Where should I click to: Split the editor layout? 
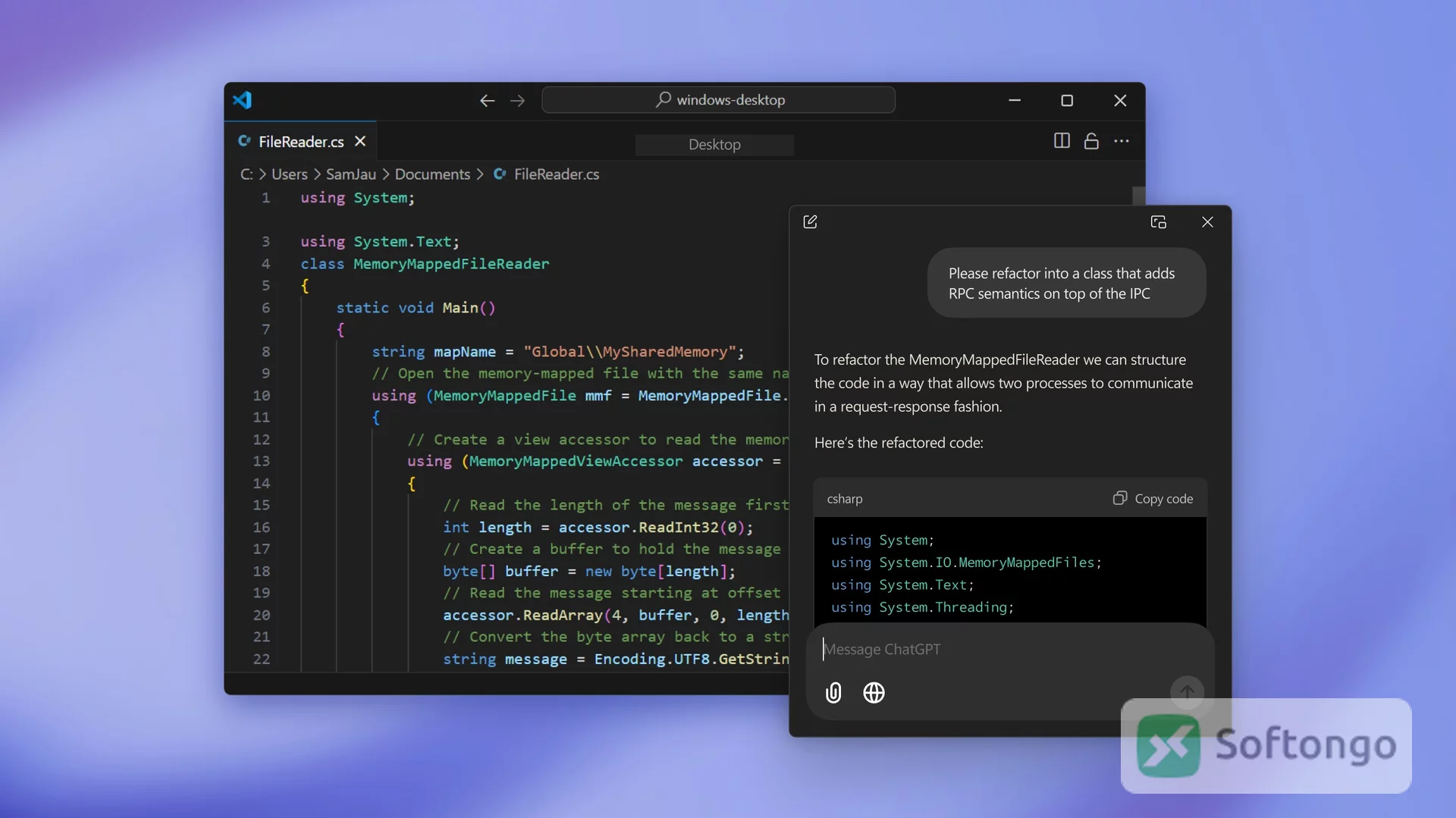click(x=1062, y=141)
